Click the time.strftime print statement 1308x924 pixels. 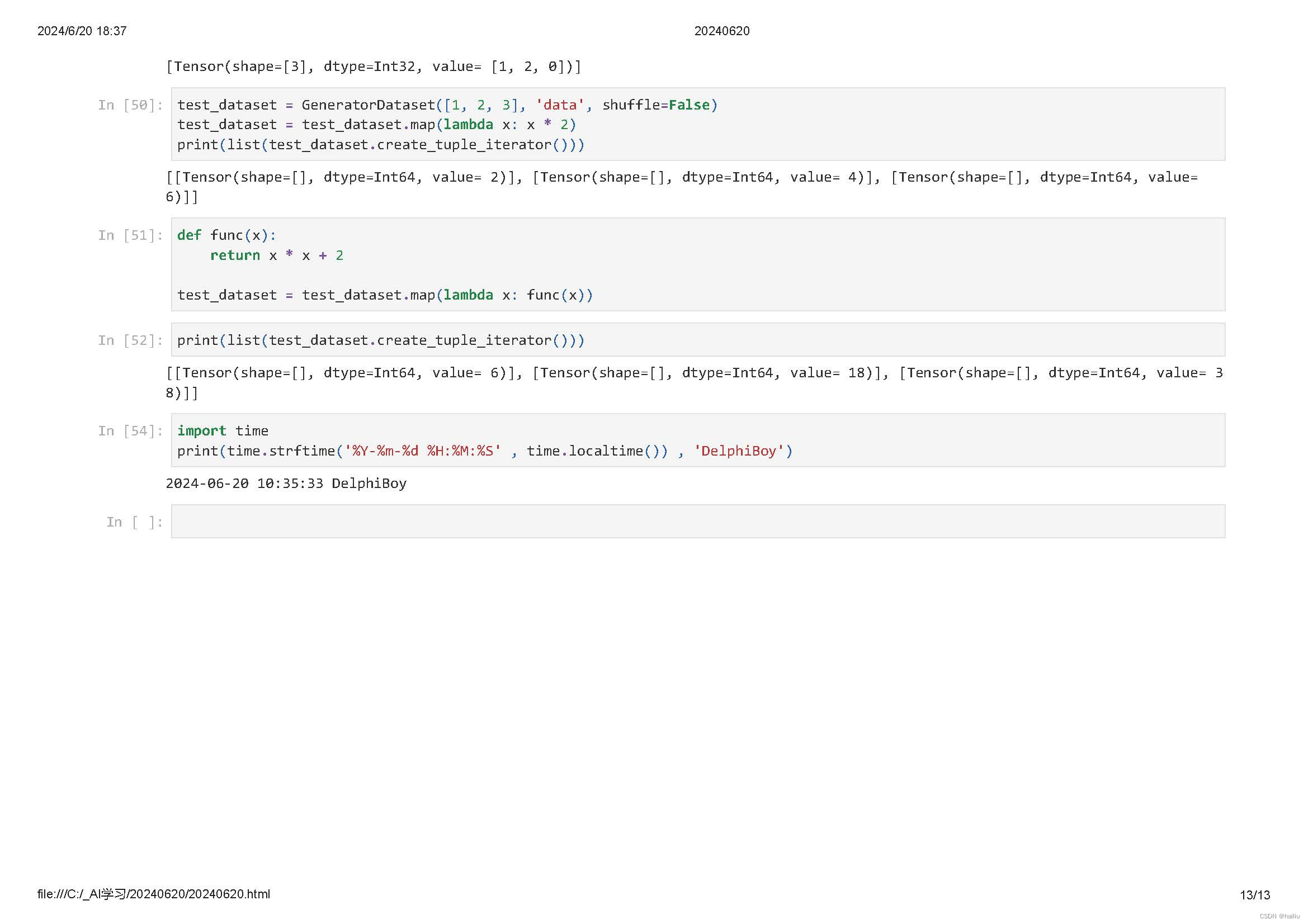click(484, 452)
